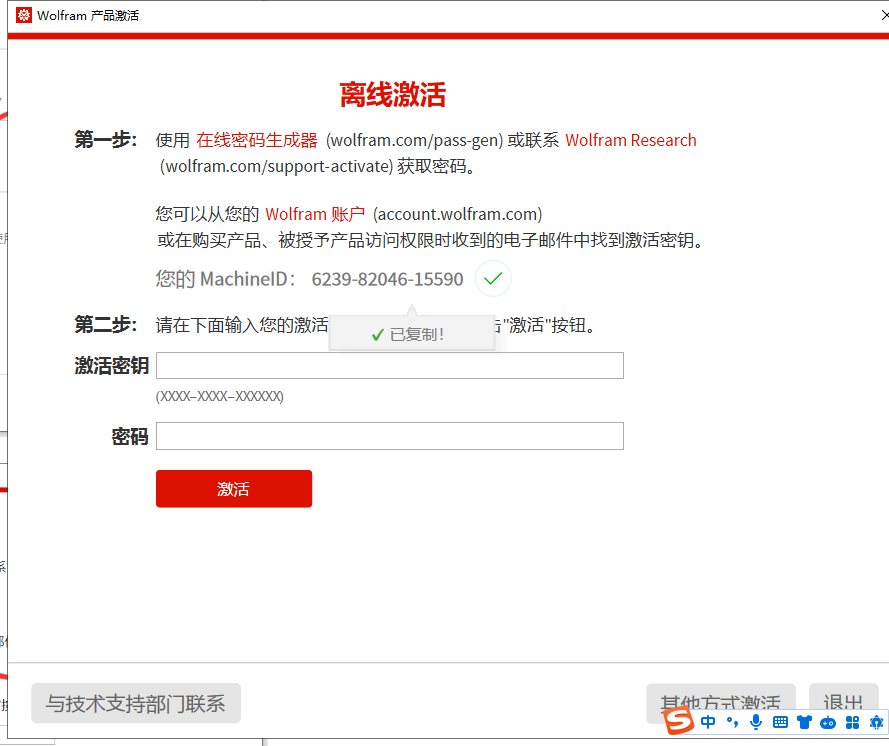Viewport: 889px width, 746px height.
Task: Open Sogou voice input via microphone icon
Action: click(755, 722)
